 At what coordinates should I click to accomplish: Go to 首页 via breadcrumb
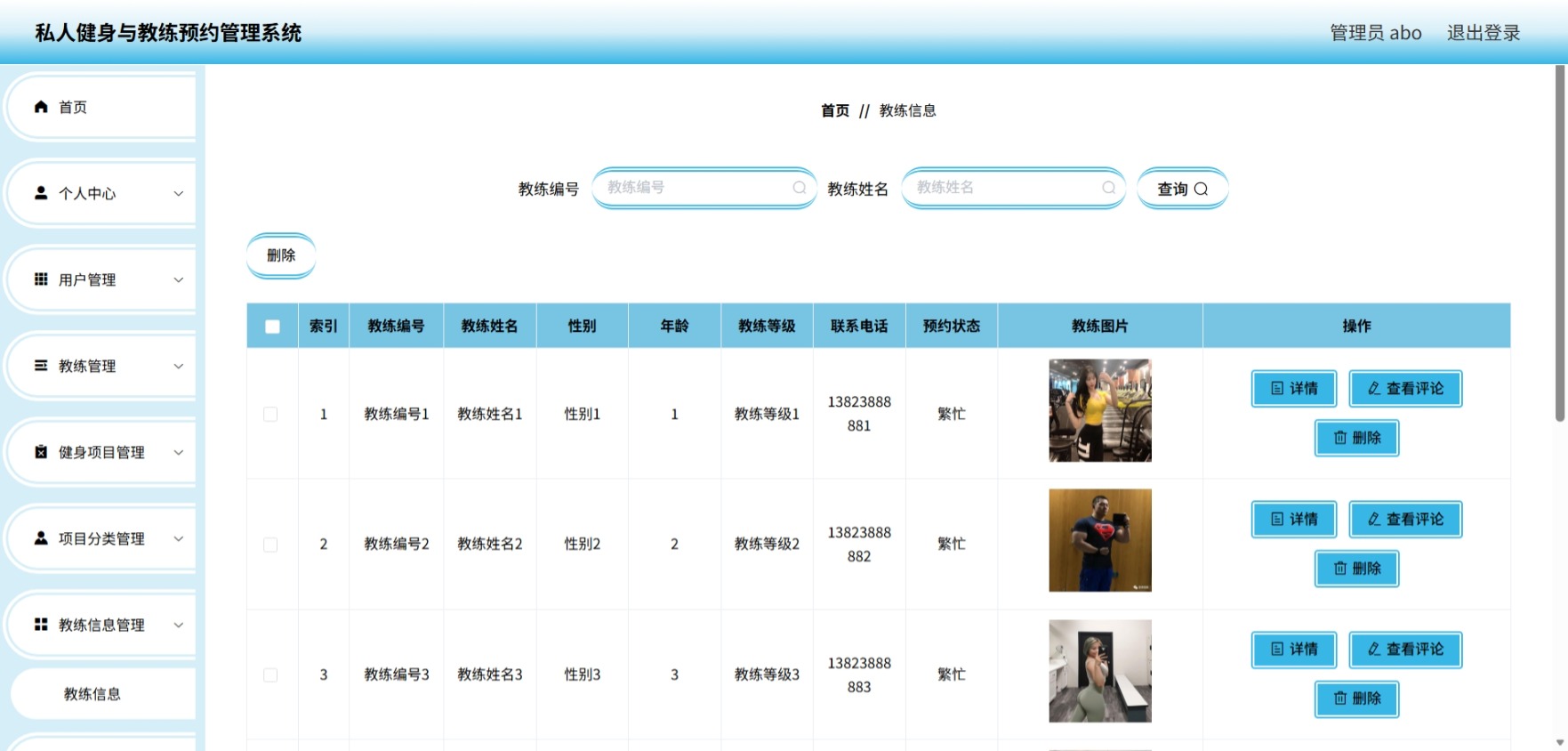click(x=835, y=110)
